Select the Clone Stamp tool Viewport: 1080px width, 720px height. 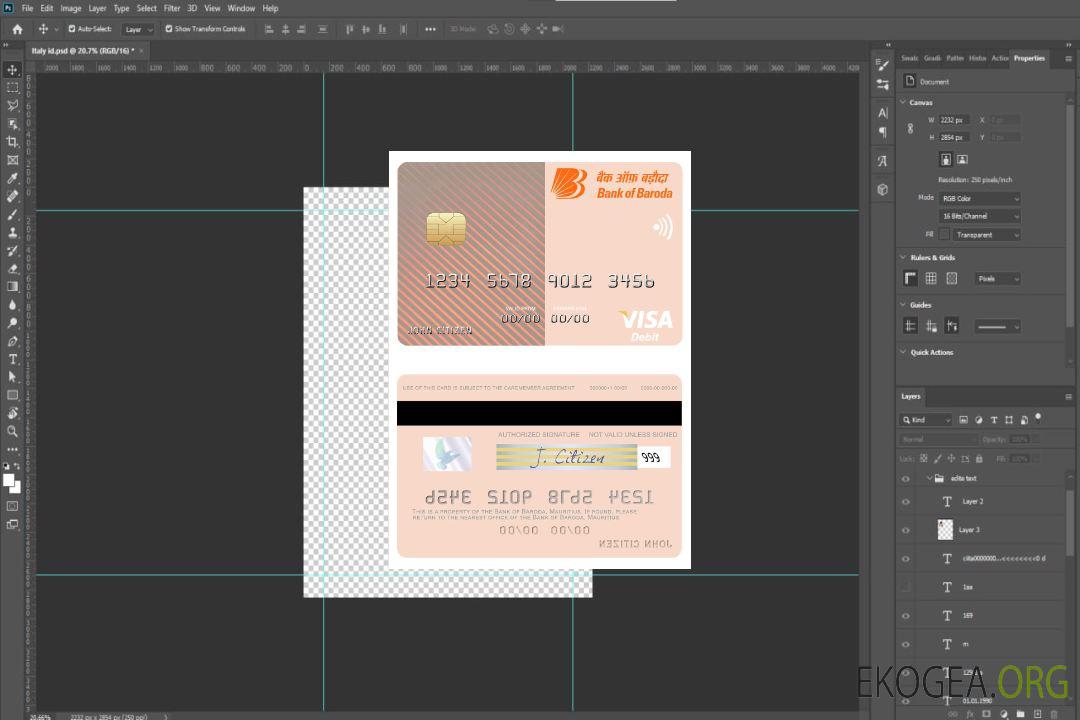[13, 232]
